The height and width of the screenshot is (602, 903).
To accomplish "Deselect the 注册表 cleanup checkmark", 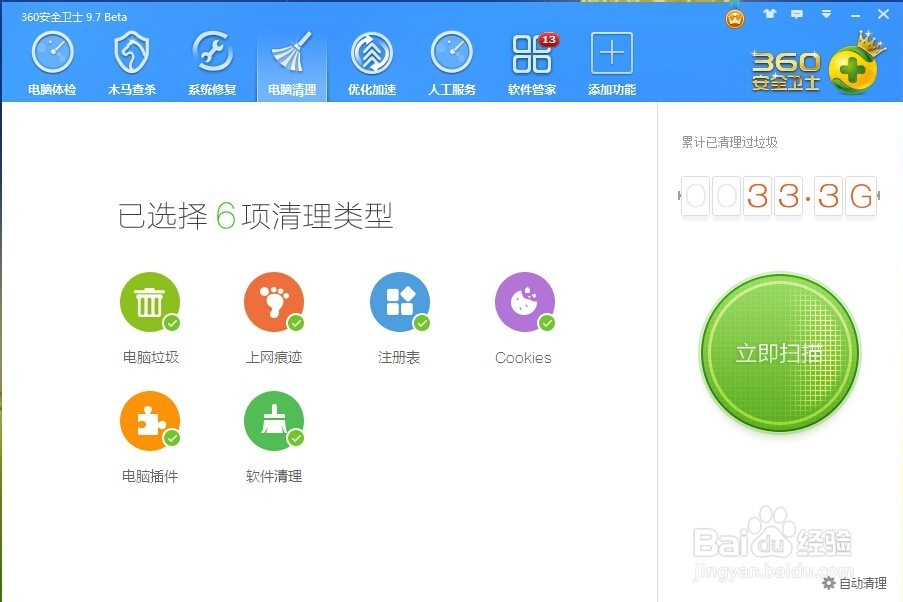I will 421,325.
